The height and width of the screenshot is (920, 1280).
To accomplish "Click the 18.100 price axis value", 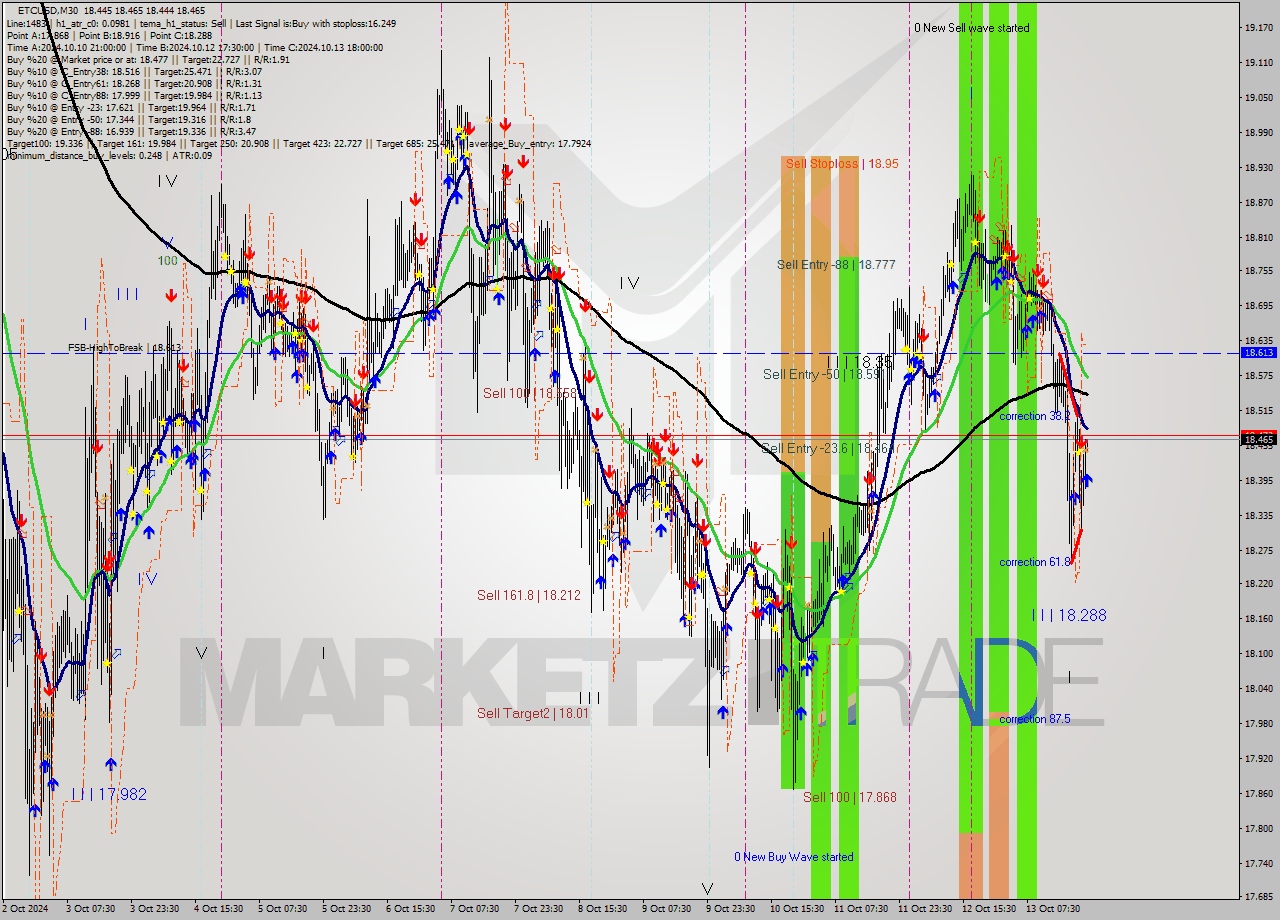I will [1258, 653].
